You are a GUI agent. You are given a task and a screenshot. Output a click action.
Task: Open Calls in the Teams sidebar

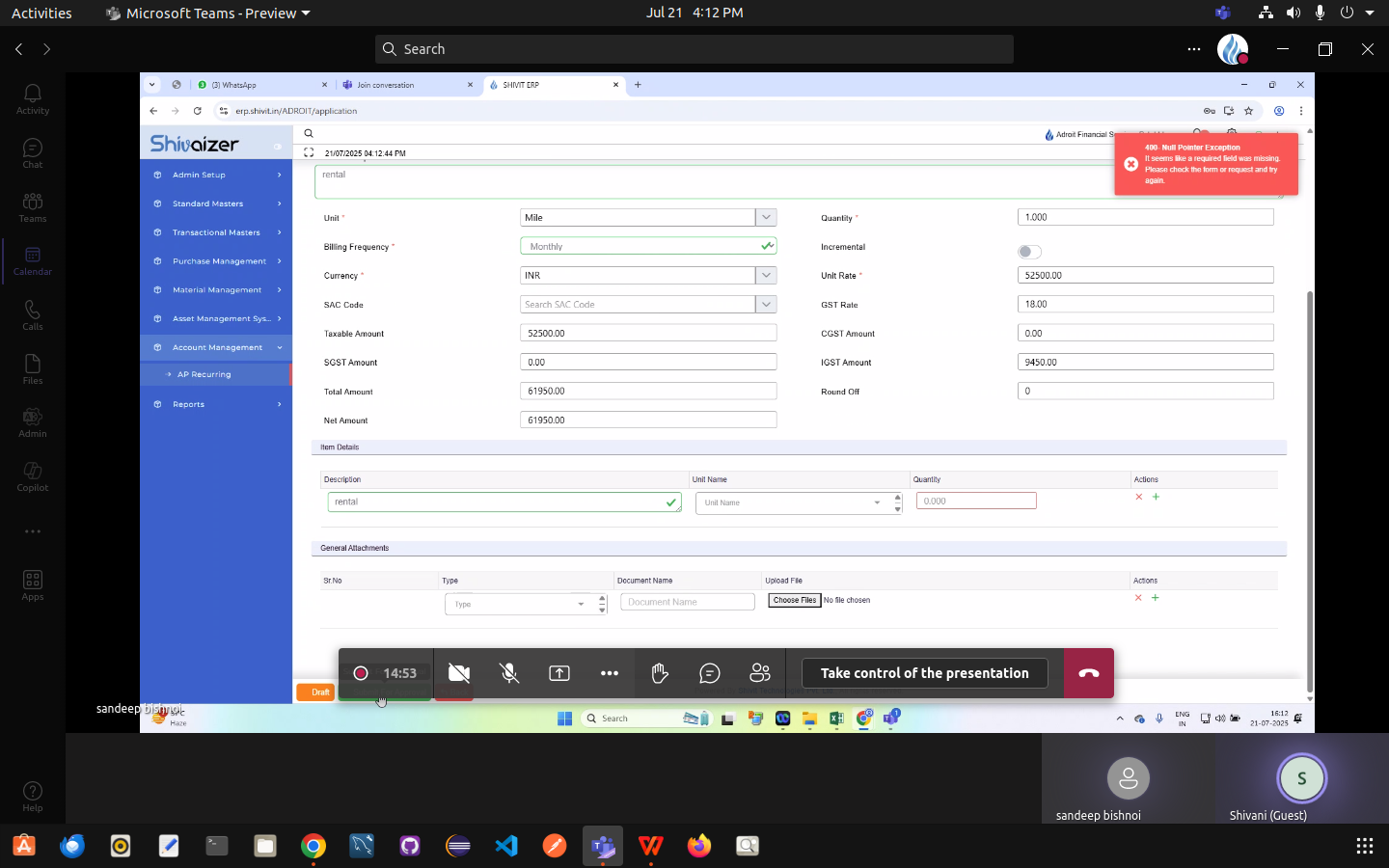[32, 314]
